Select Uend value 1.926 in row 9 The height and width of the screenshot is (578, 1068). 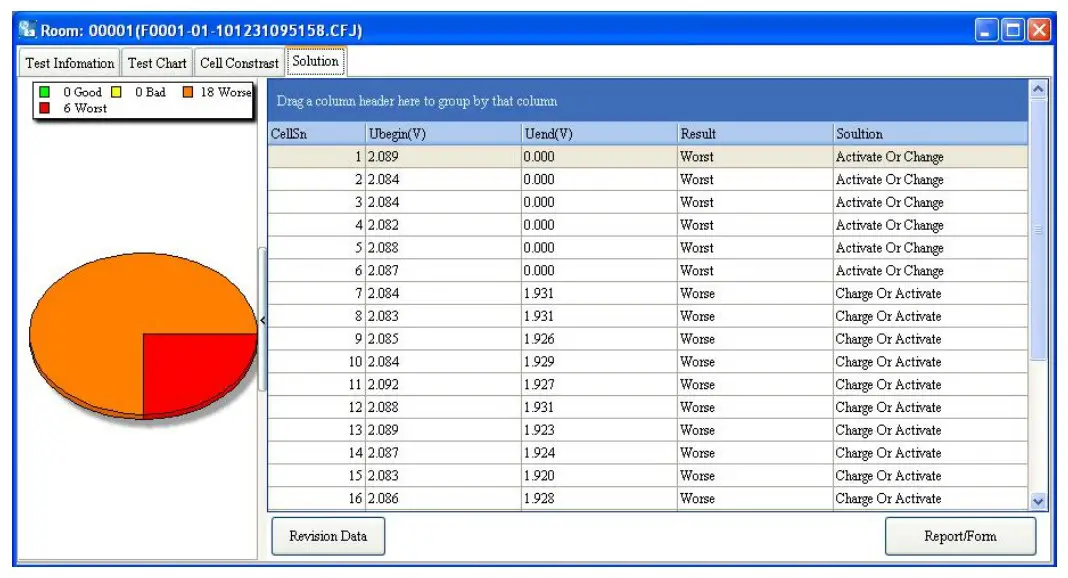(x=599, y=339)
